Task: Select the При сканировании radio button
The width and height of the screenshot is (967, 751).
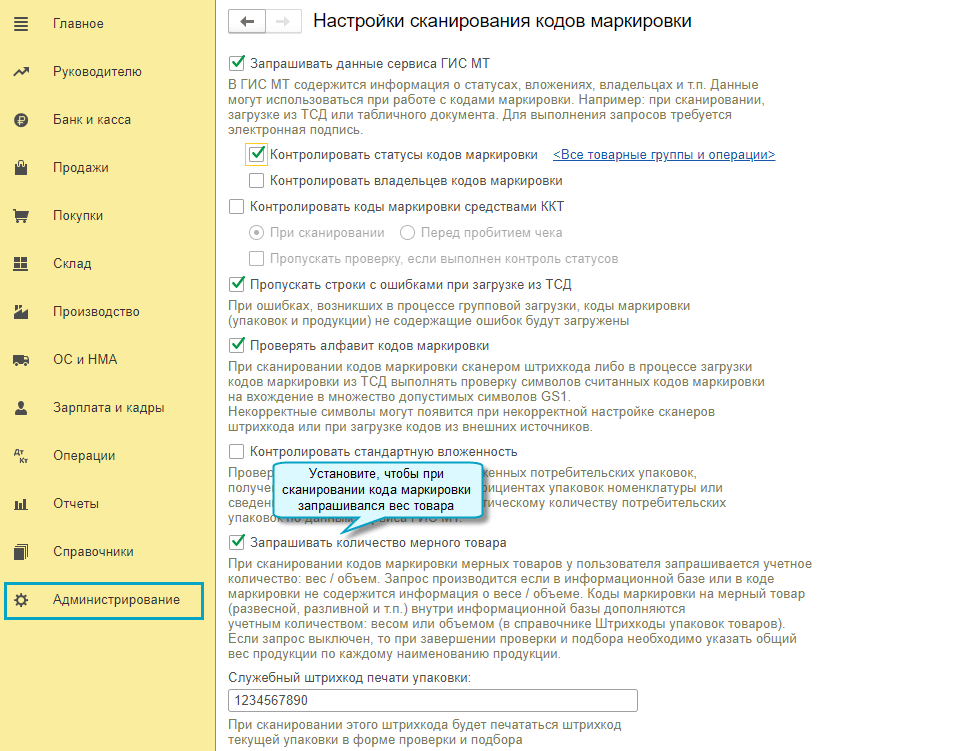Action: tap(257, 233)
